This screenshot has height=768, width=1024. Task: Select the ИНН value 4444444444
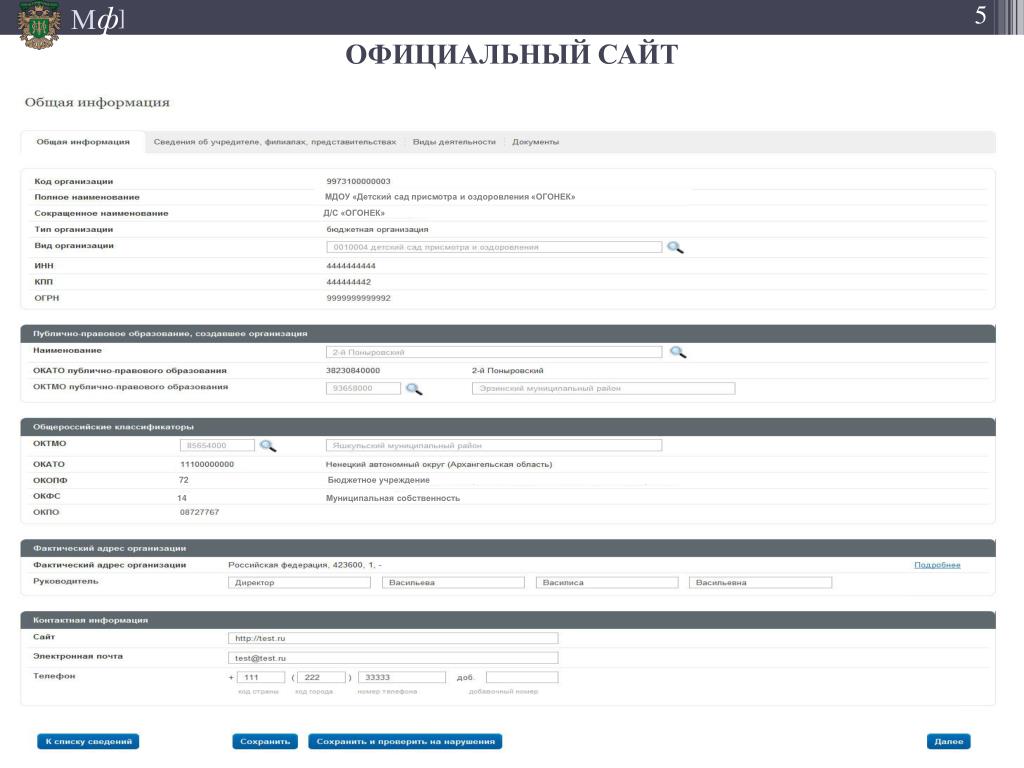[351, 266]
